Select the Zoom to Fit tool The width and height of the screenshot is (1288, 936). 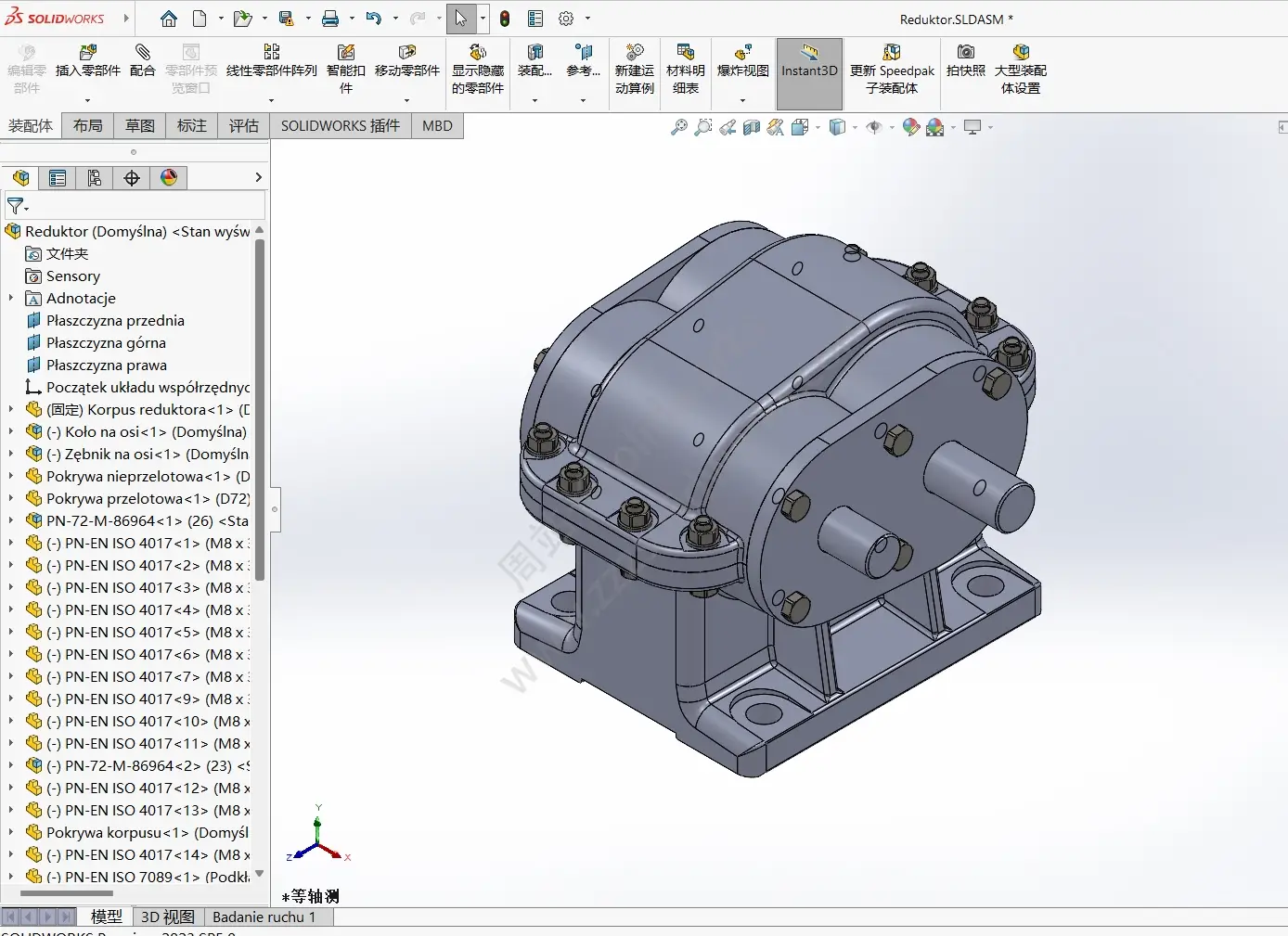pos(679,127)
